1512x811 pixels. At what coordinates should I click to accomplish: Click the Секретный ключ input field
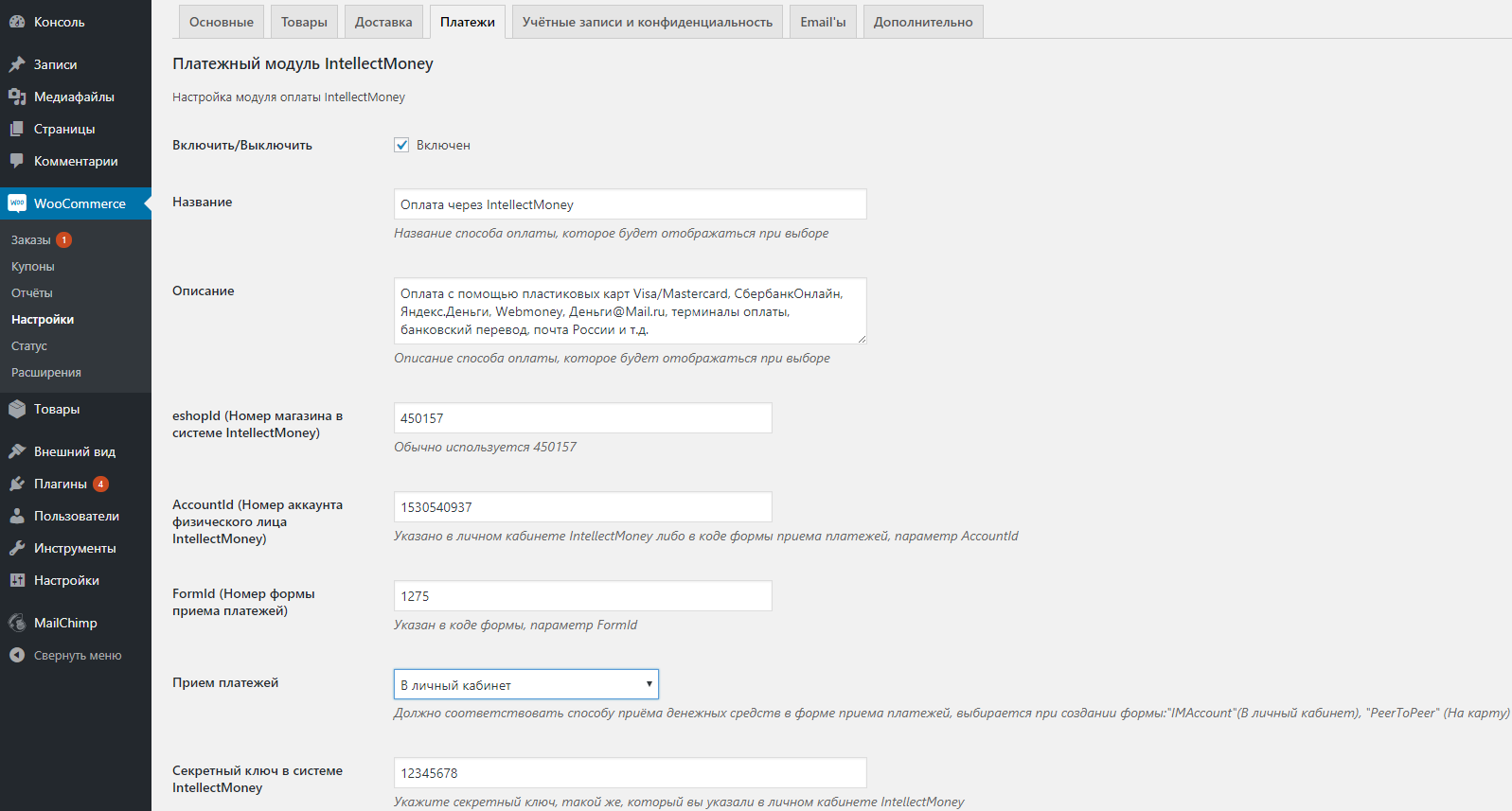pyautogui.click(x=630, y=773)
